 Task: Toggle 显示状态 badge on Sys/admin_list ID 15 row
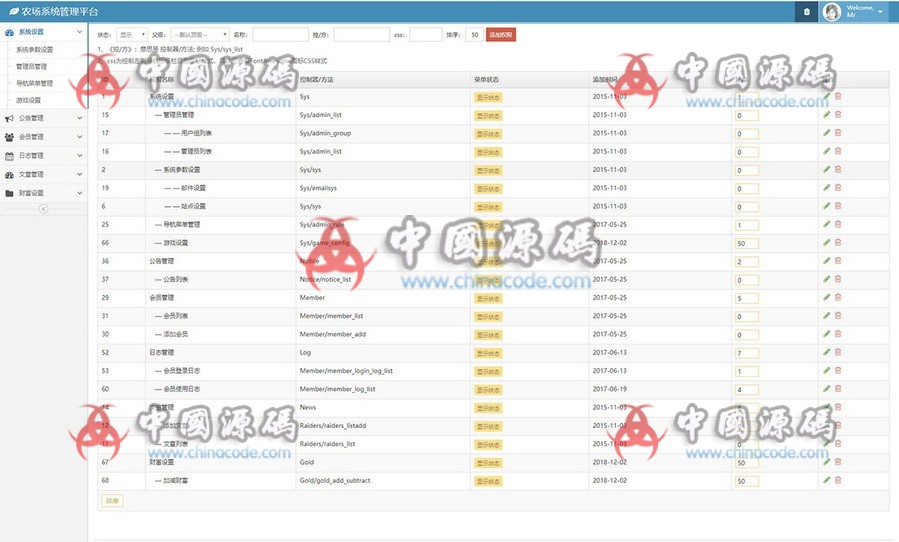pos(487,115)
